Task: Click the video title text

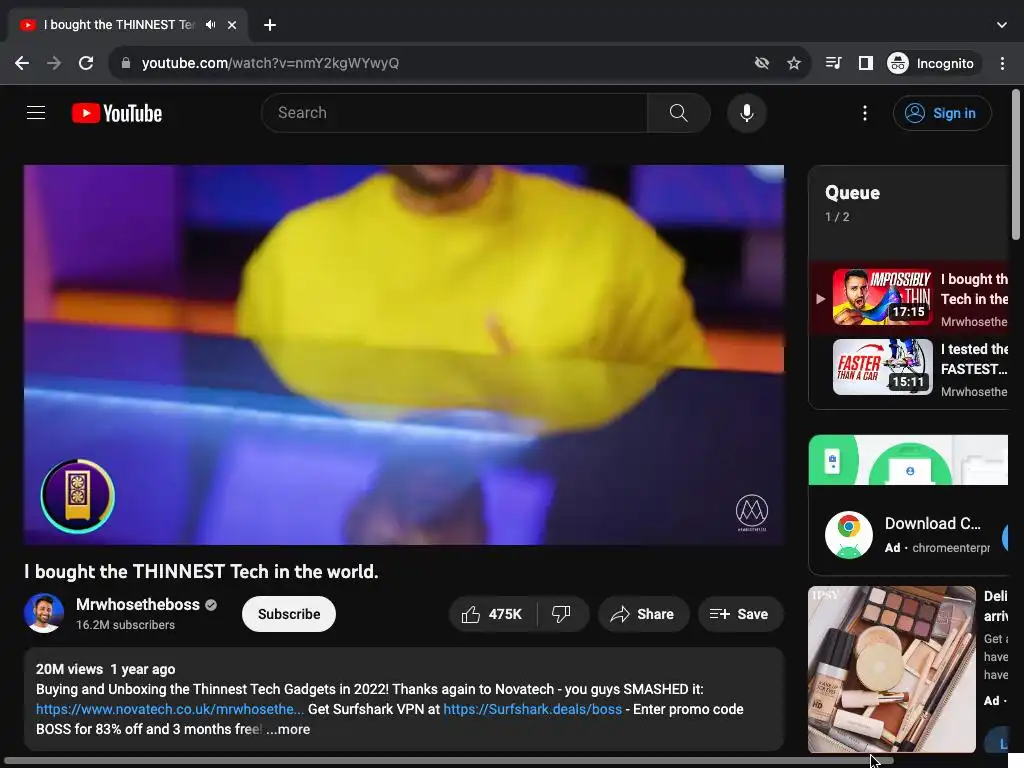Action: 201,571
